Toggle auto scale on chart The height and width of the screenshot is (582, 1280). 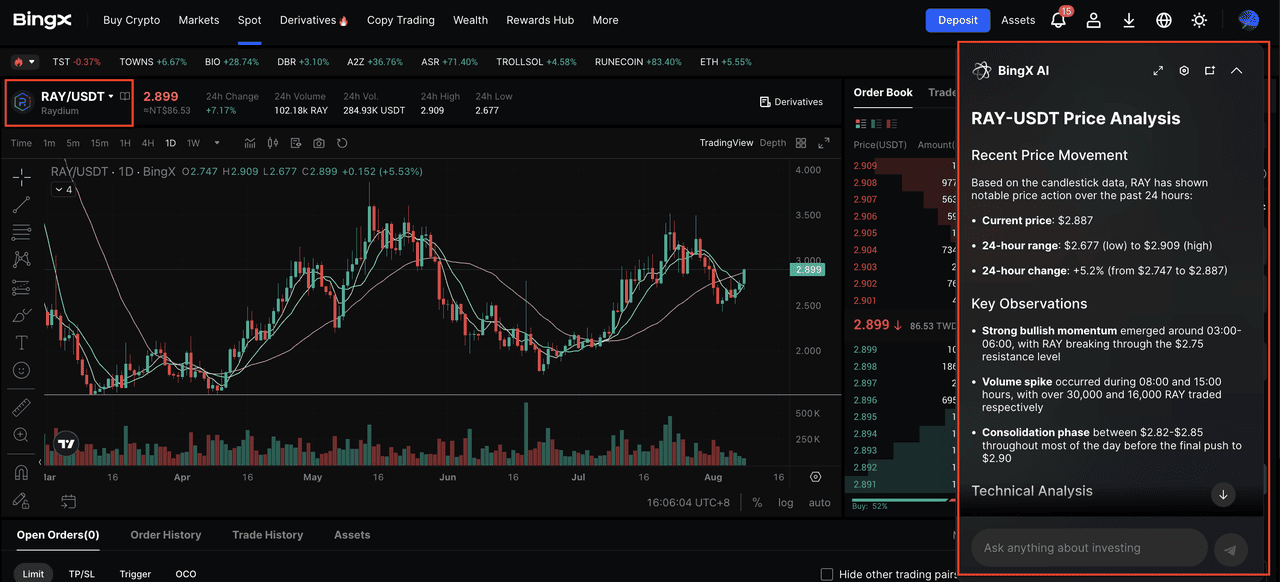coord(819,502)
